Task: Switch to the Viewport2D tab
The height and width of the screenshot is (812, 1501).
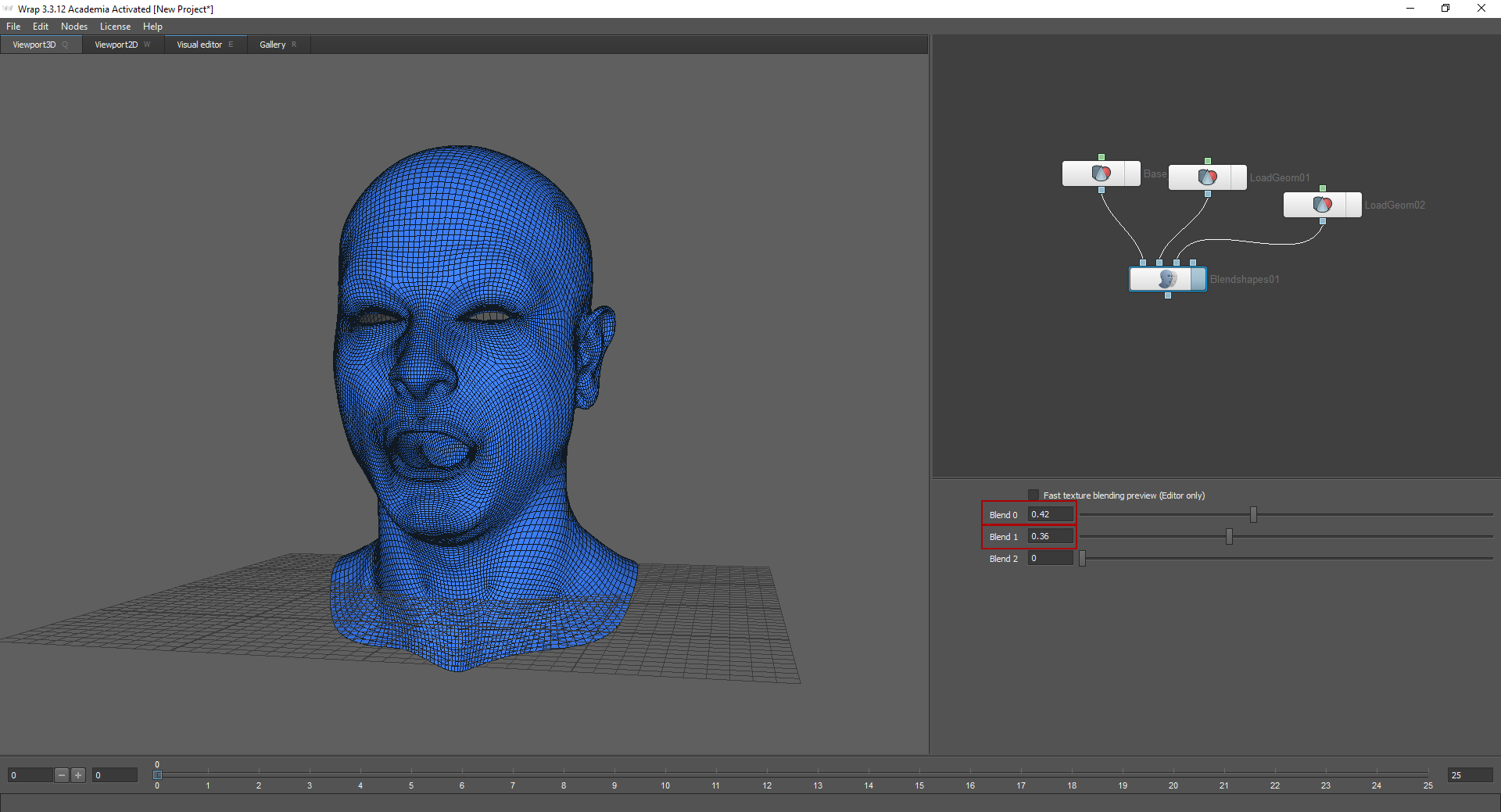Action: click(116, 45)
